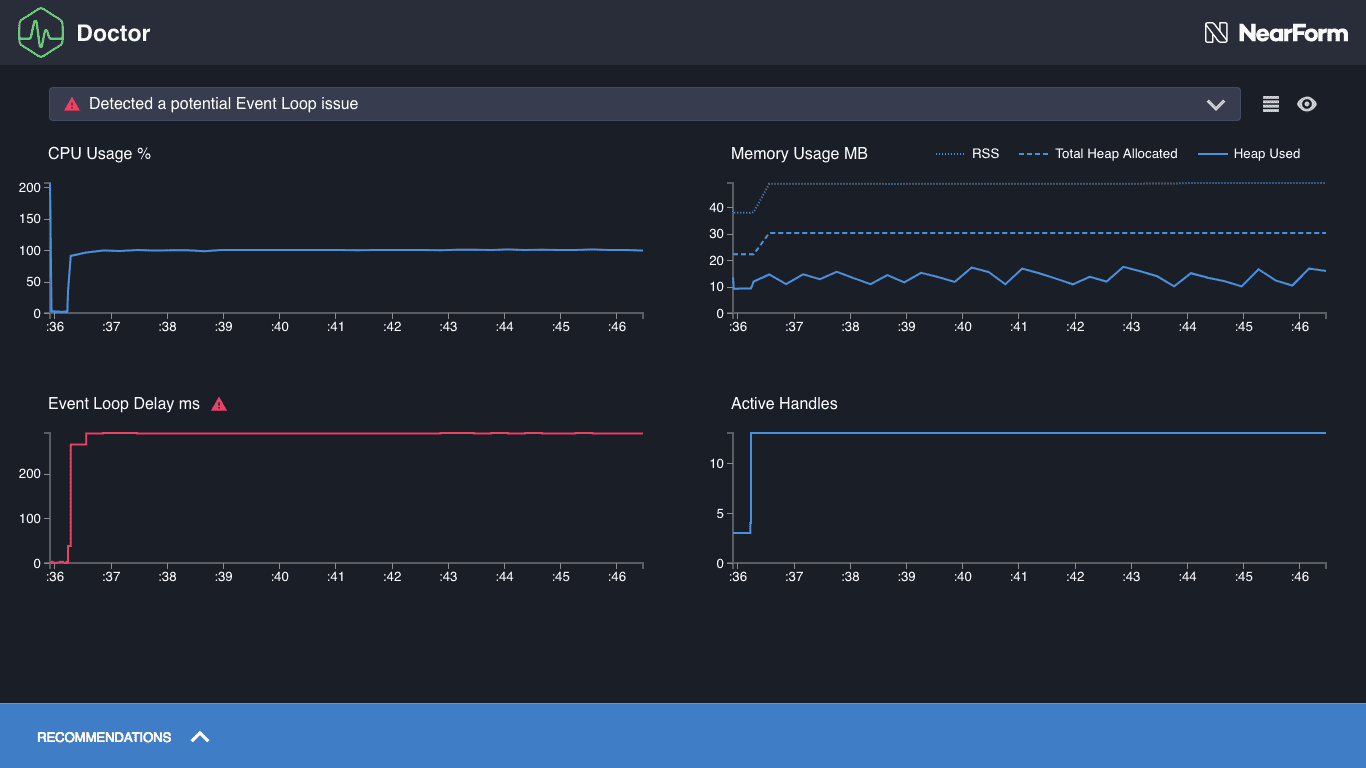
Task: Open the issue selector dropdown arrow
Action: 1217,104
